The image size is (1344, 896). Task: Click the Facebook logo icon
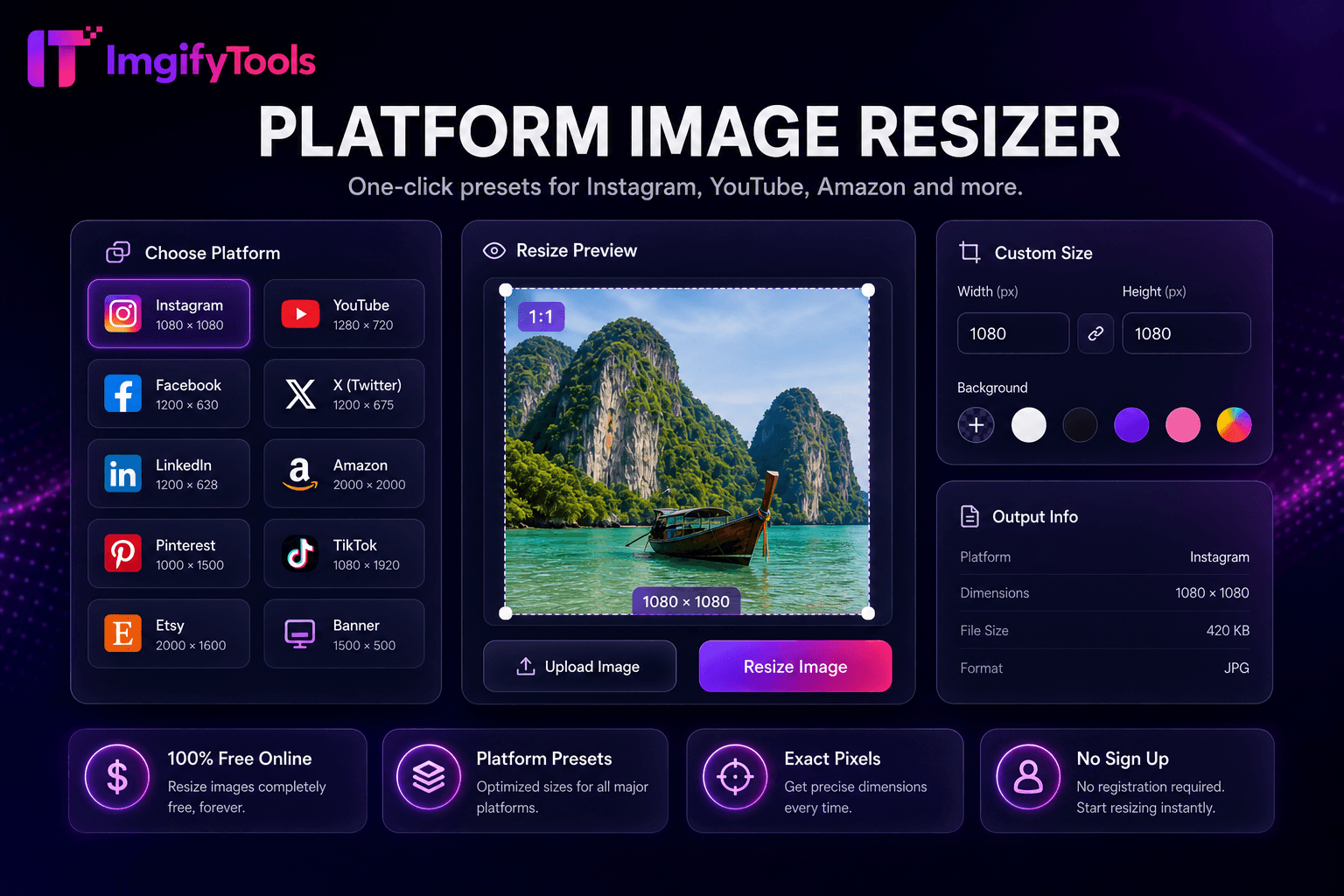123,394
